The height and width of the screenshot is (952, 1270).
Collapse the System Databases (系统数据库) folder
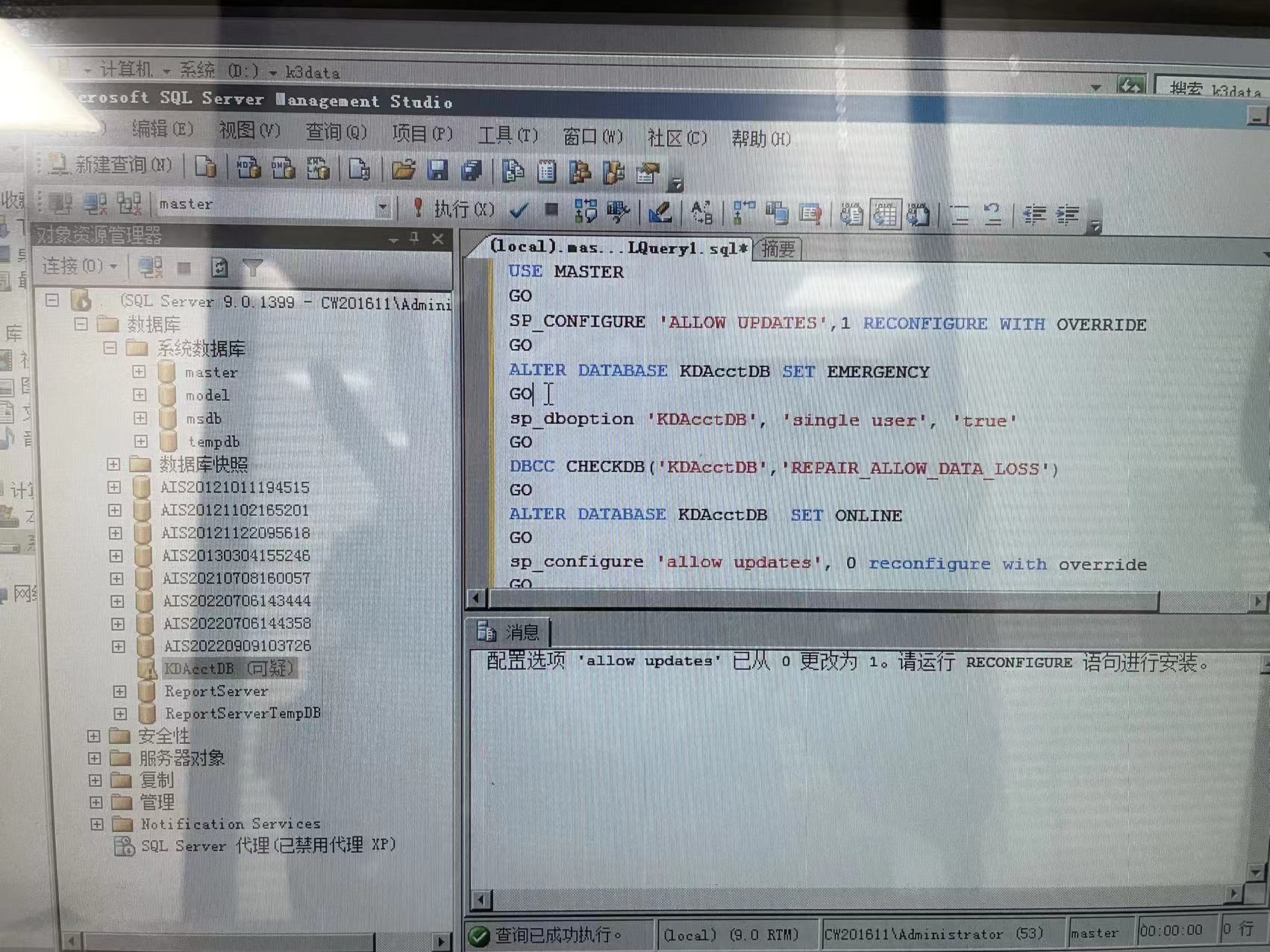click(x=110, y=348)
